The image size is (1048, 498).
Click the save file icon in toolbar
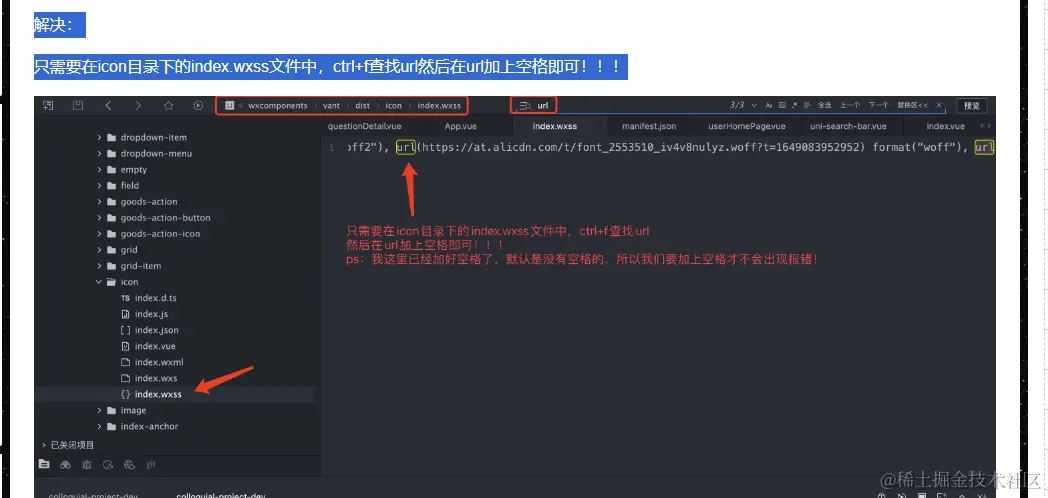(78, 106)
